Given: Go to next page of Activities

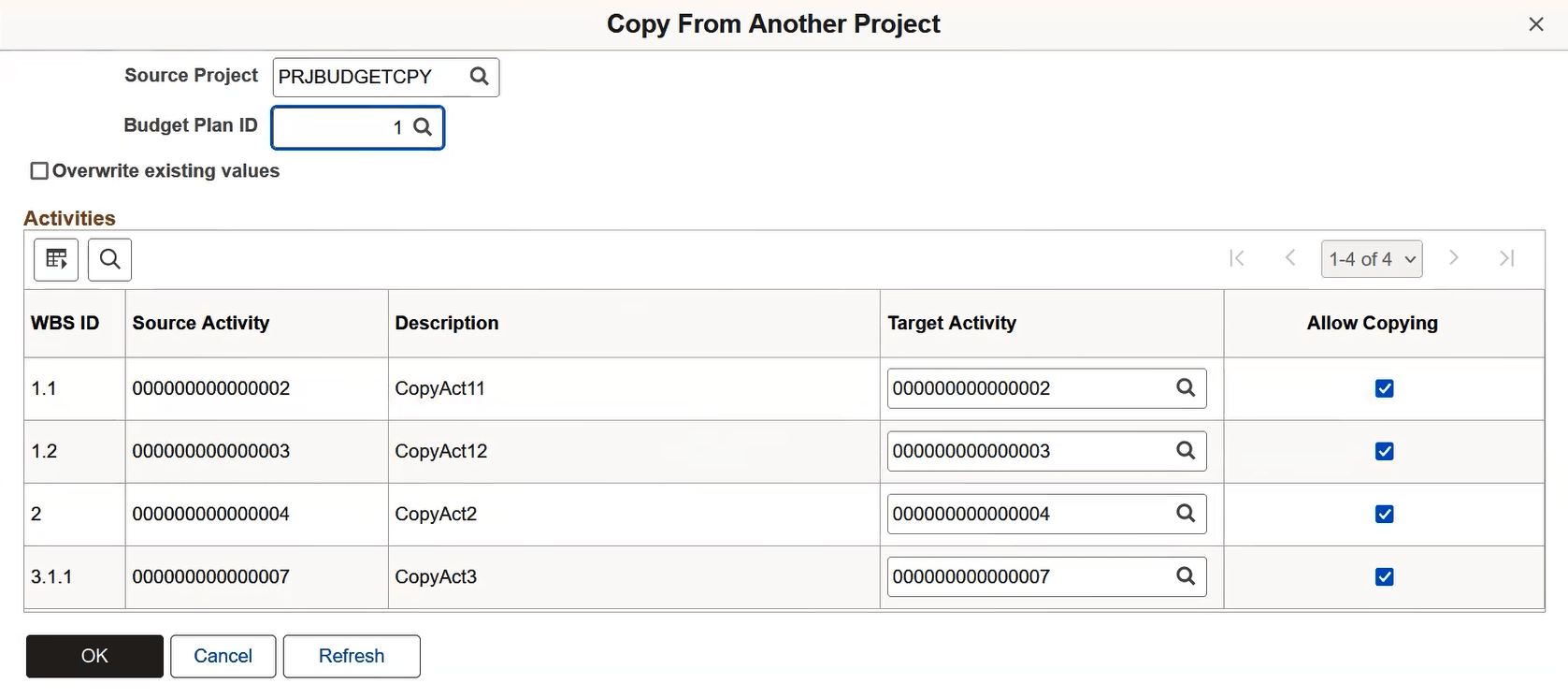Looking at the screenshot, I should [1453, 258].
